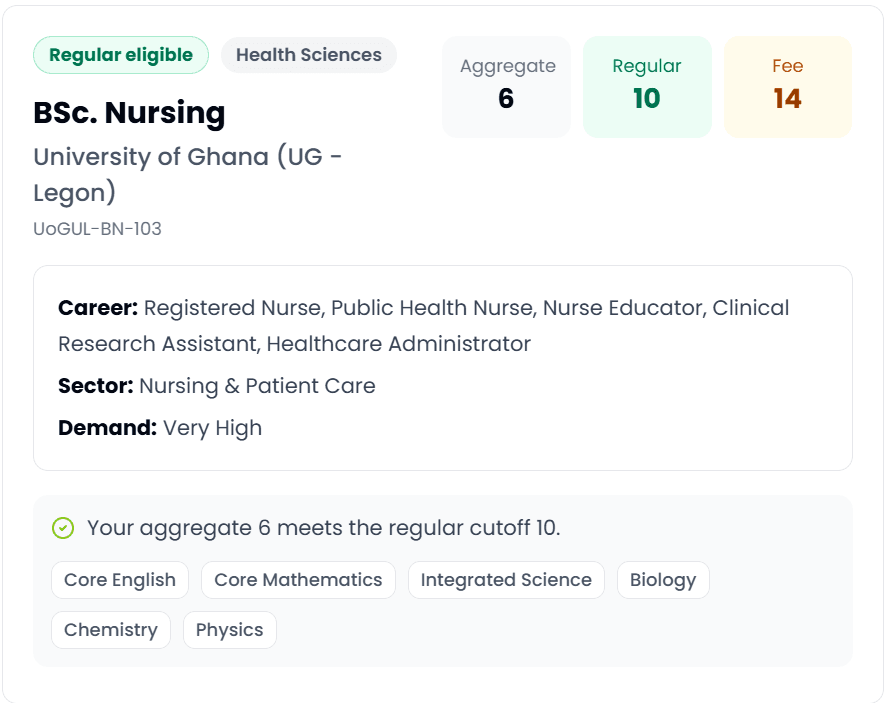Screen dimensions: 886x703
Task: Open the BSc. Nursing program title
Action: click(x=129, y=112)
